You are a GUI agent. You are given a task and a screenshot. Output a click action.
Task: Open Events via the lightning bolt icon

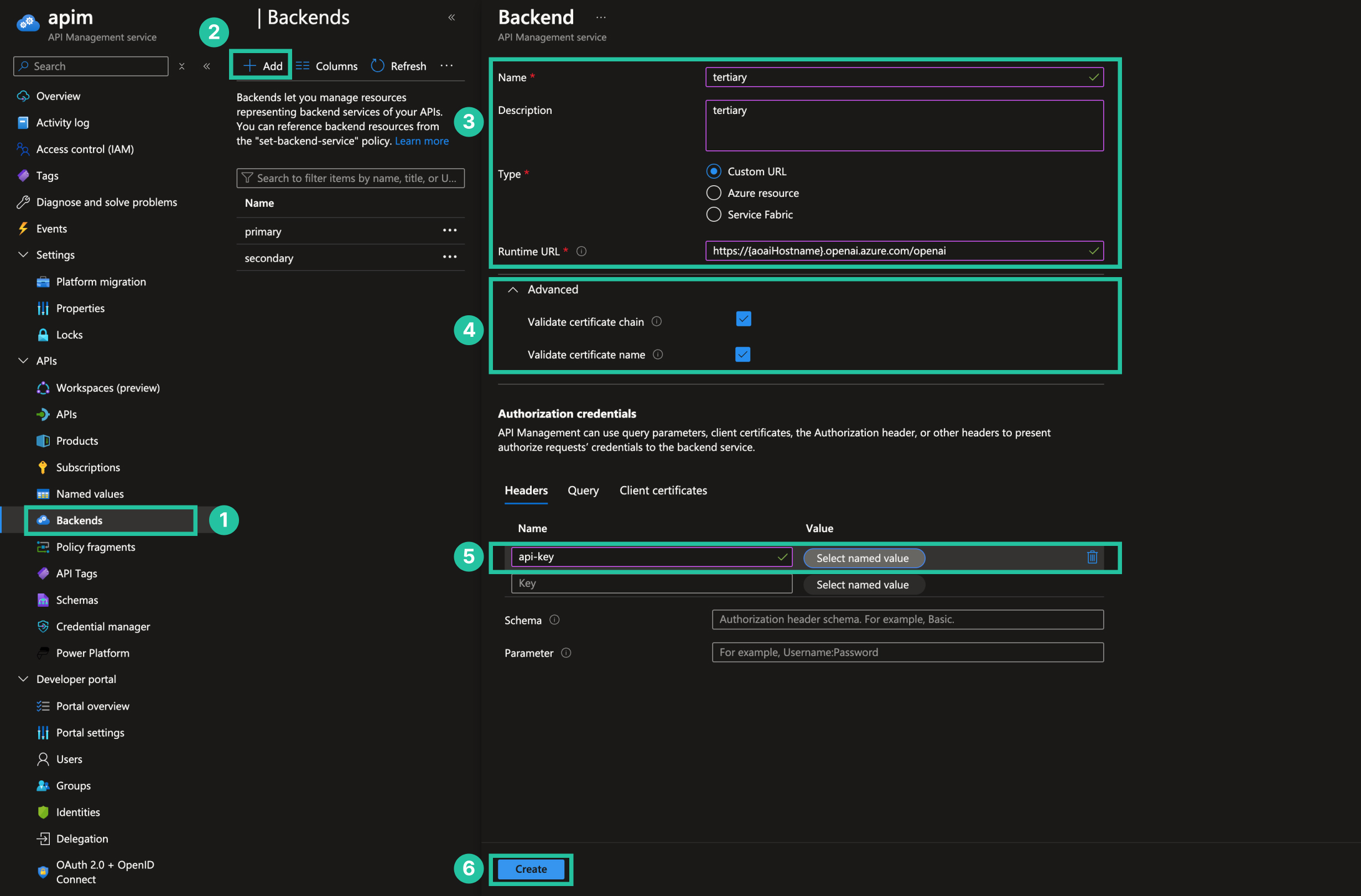click(23, 229)
